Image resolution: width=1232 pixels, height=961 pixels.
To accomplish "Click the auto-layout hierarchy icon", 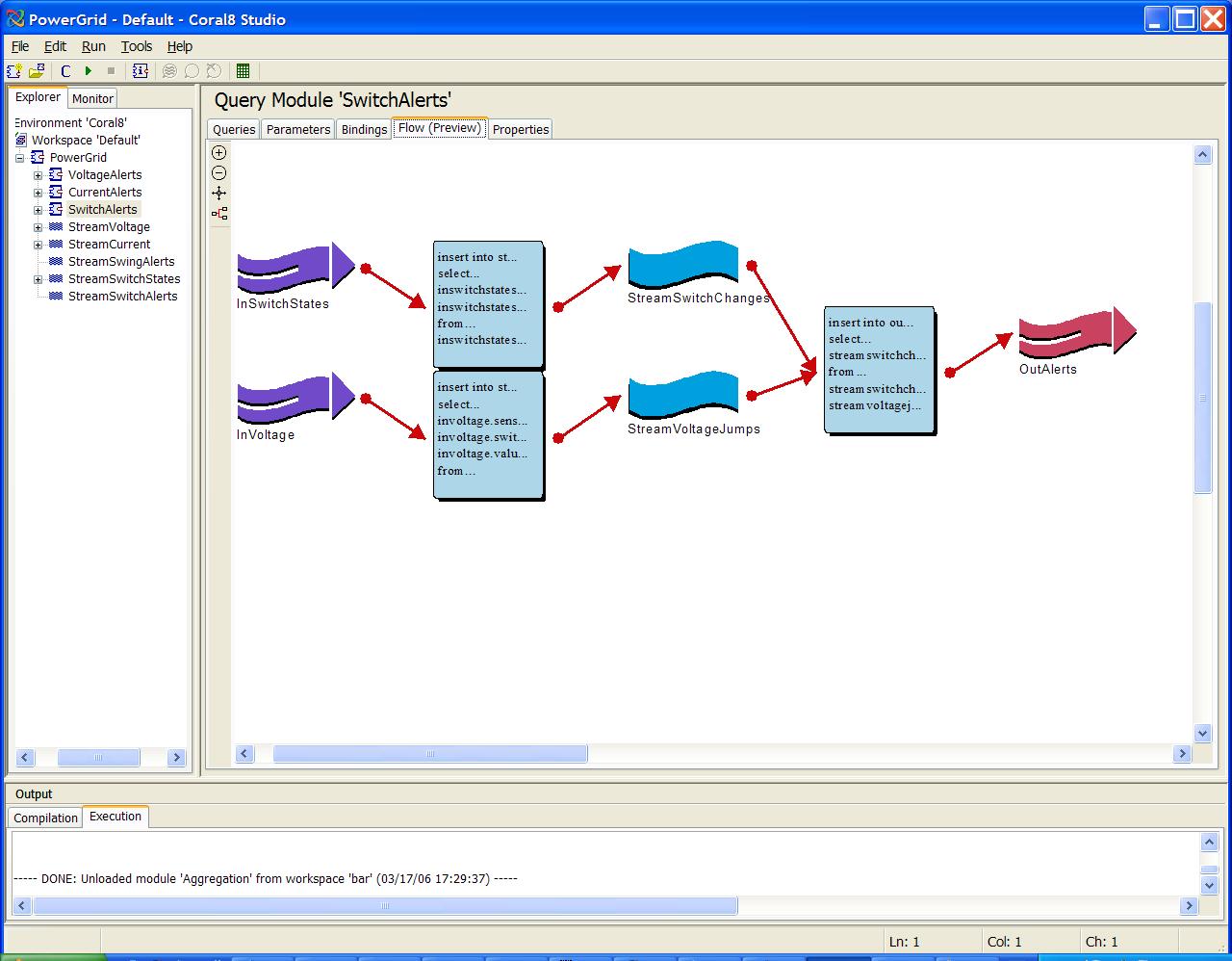I will tap(219, 214).
